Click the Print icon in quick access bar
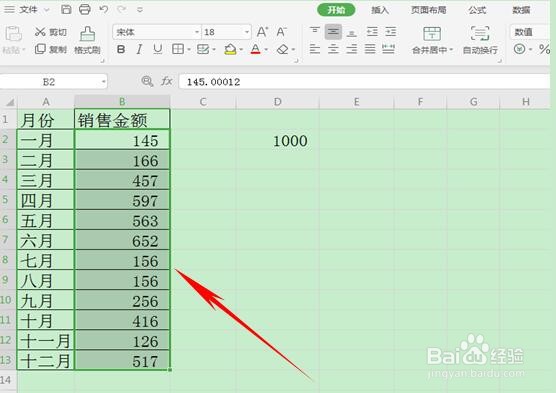556x393 pixels. pyautogui.click(x=85, y=10)
